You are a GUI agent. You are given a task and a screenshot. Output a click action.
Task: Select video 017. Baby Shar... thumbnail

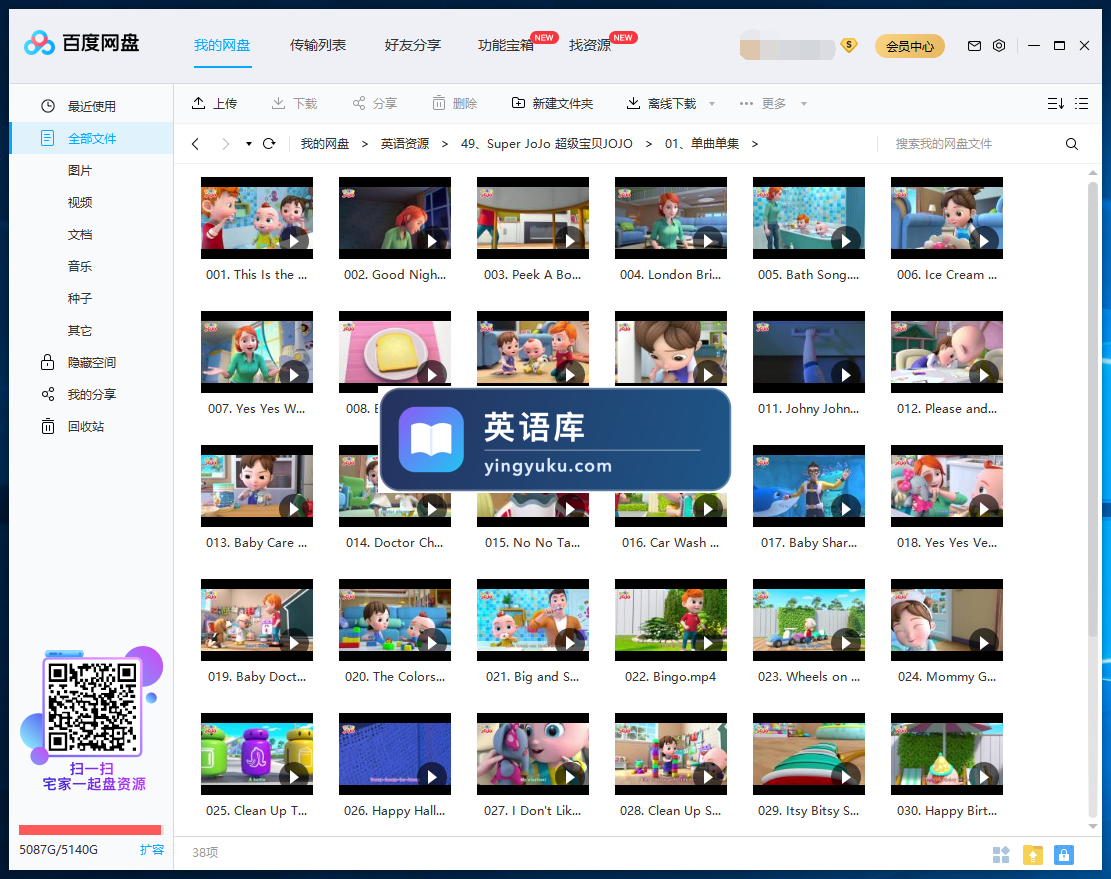[x=808, y=486]
